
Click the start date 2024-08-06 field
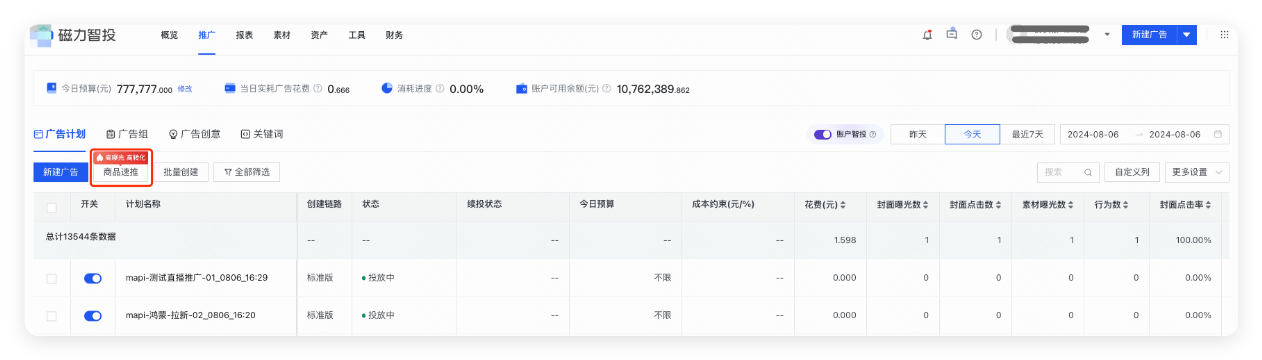1093,134
